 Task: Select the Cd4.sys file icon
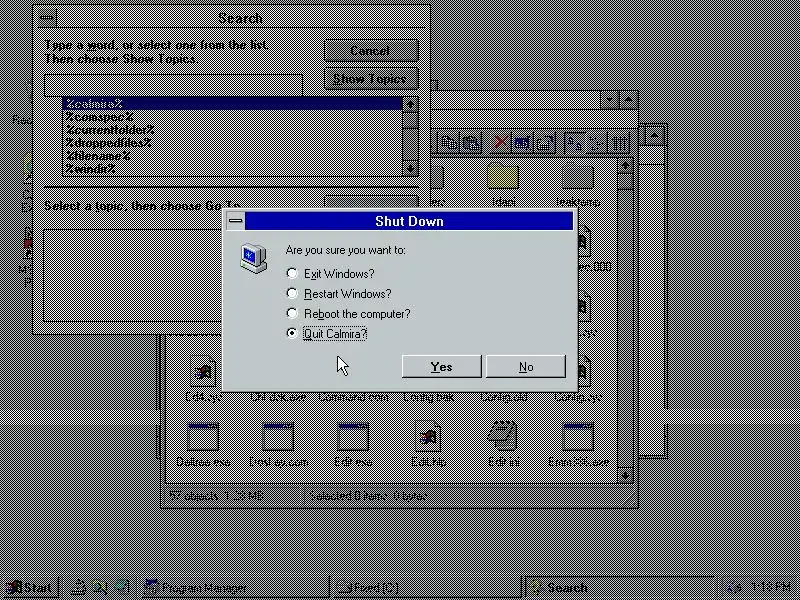pos(203,371)
